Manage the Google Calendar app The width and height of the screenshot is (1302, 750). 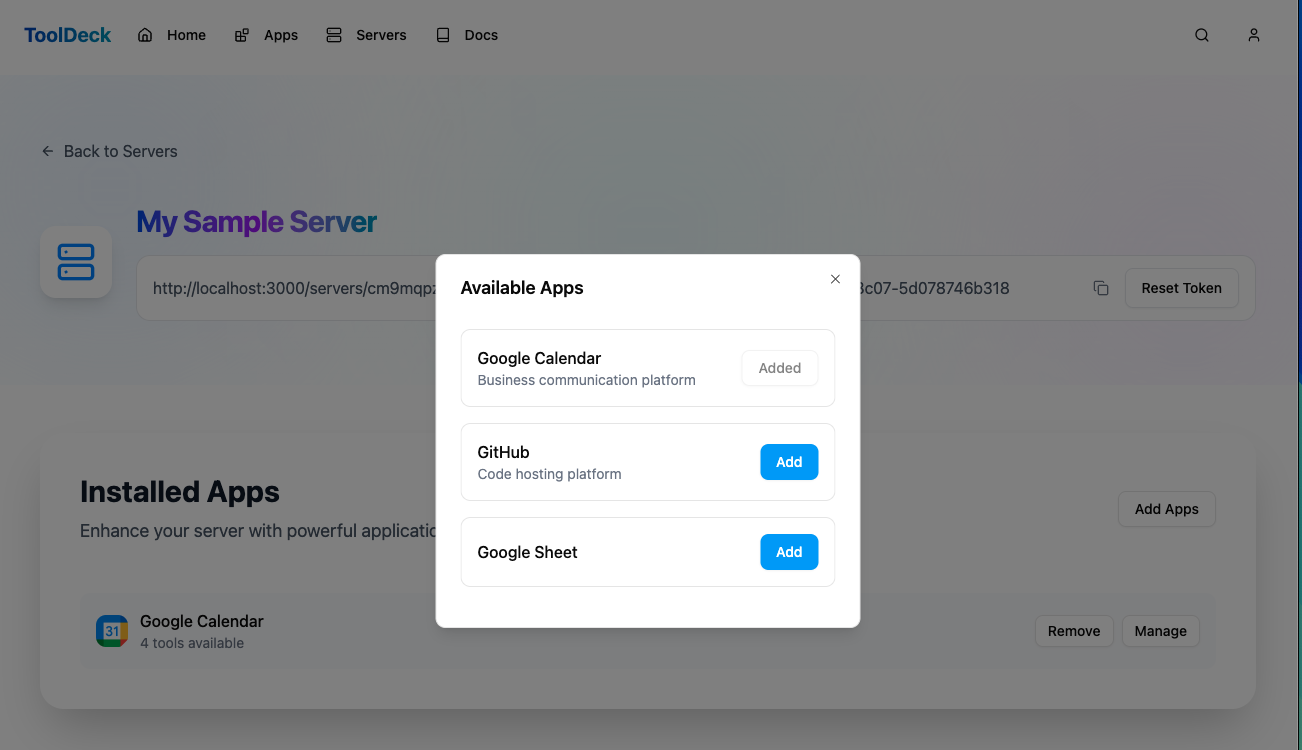tap(1160, 631)
